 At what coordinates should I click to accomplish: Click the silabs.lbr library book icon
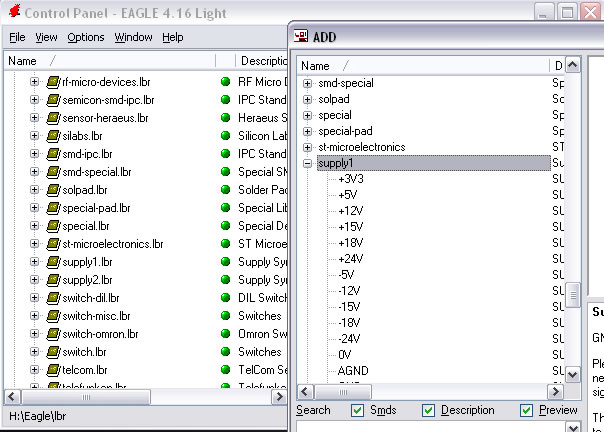[53, 136]
